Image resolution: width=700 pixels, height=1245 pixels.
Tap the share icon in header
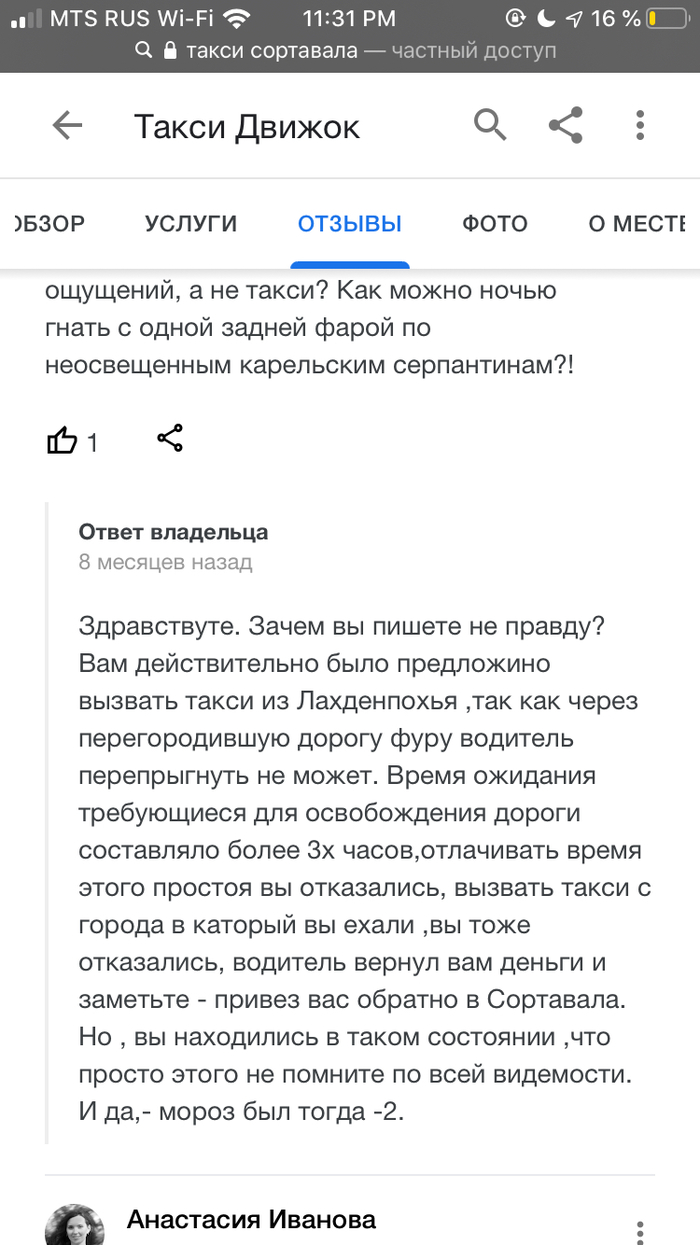(566, 126)
